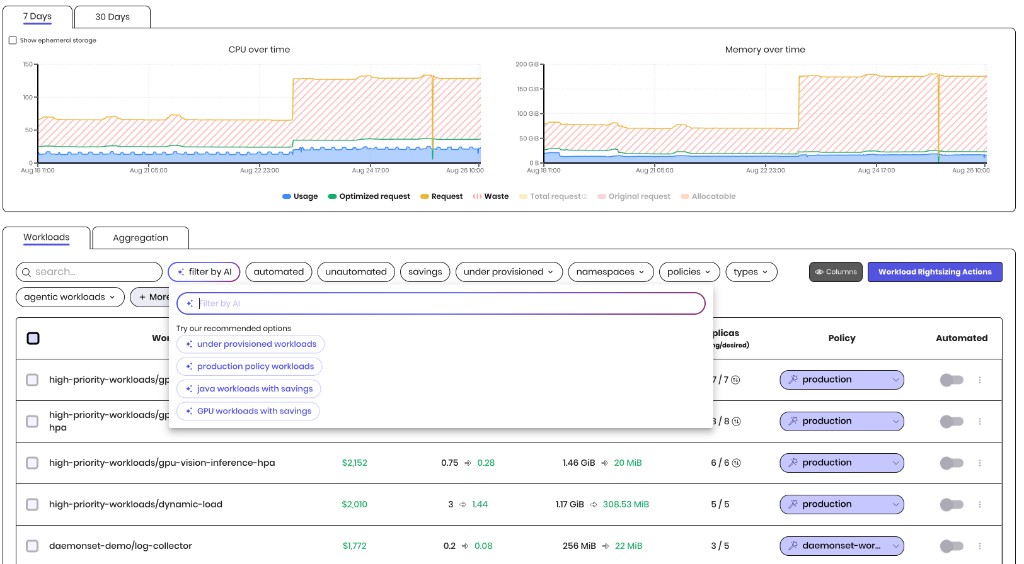Screen dimensions: 1024x564
Task: Select checkbox for gpu-vision-inference-hpa row
Action: [32, 463]
